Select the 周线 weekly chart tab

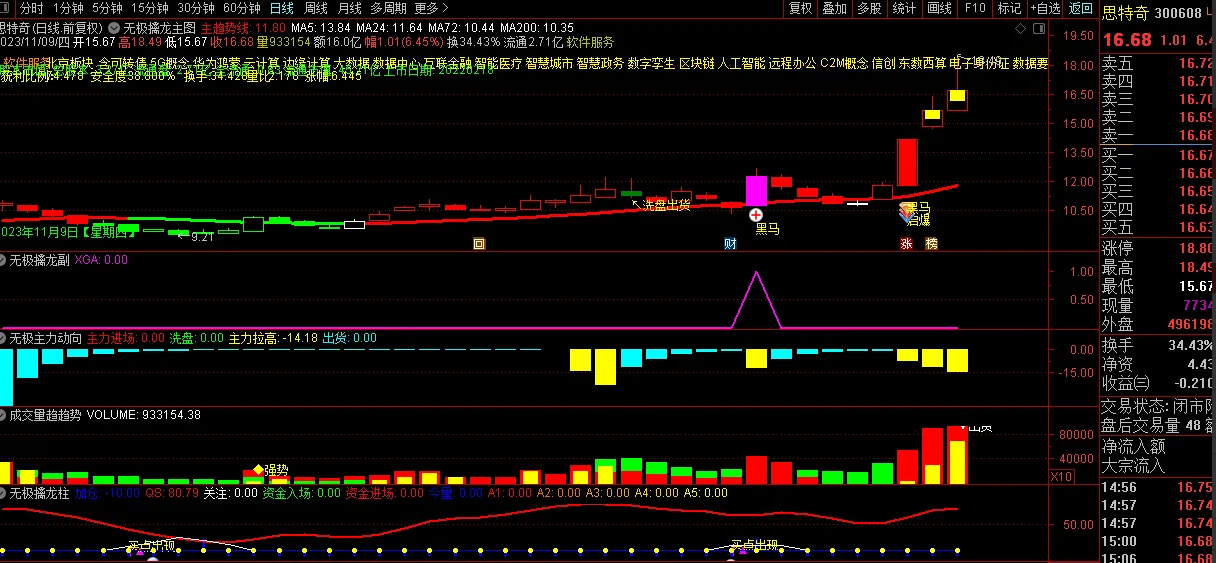[x=316, y=8]
